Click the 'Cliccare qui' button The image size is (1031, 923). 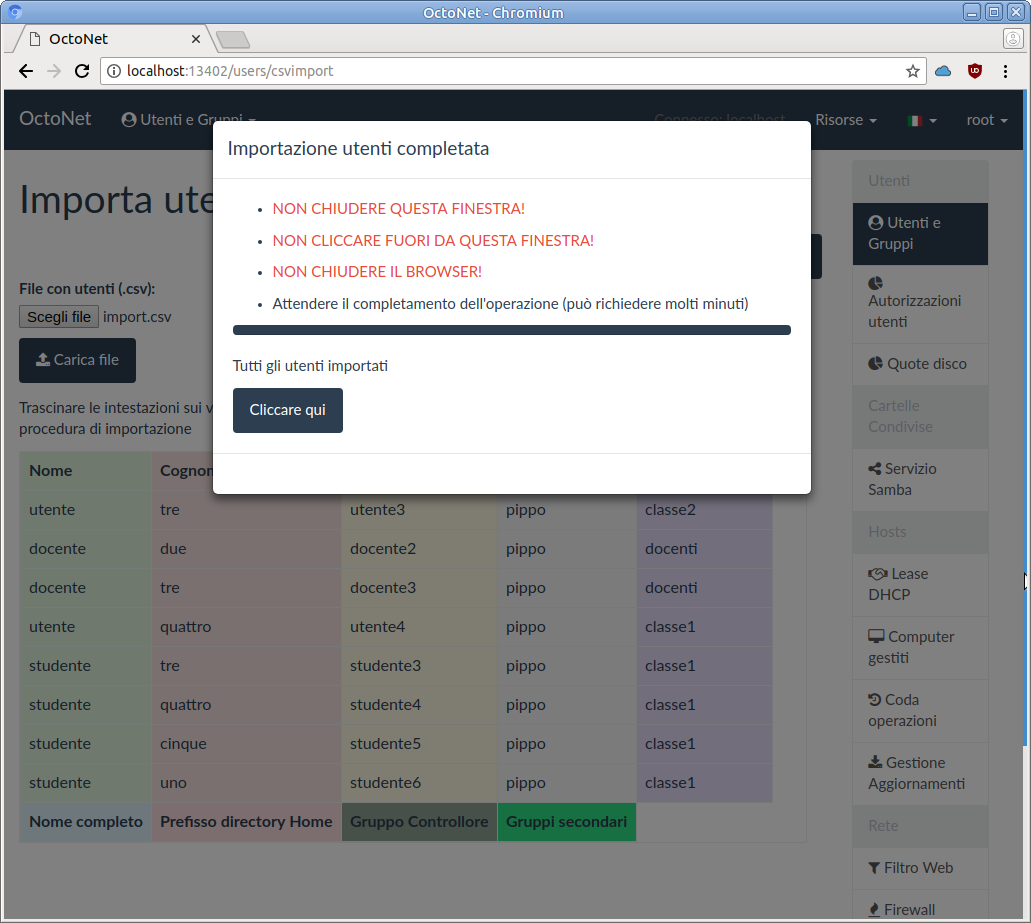[287, 410]
